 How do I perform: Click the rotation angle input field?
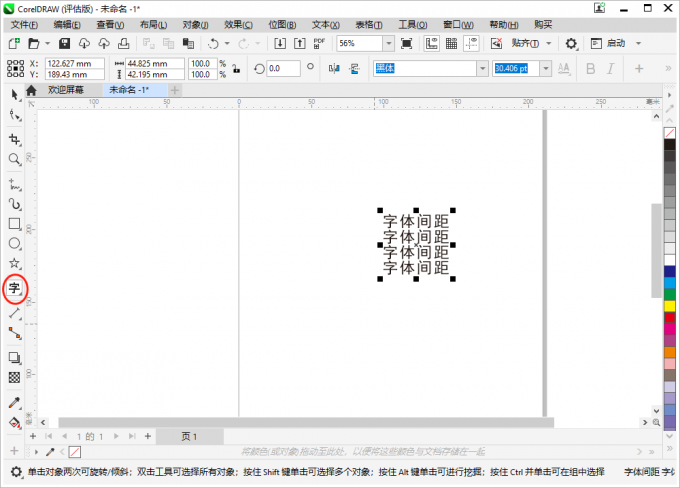click(x=285, y=68)
